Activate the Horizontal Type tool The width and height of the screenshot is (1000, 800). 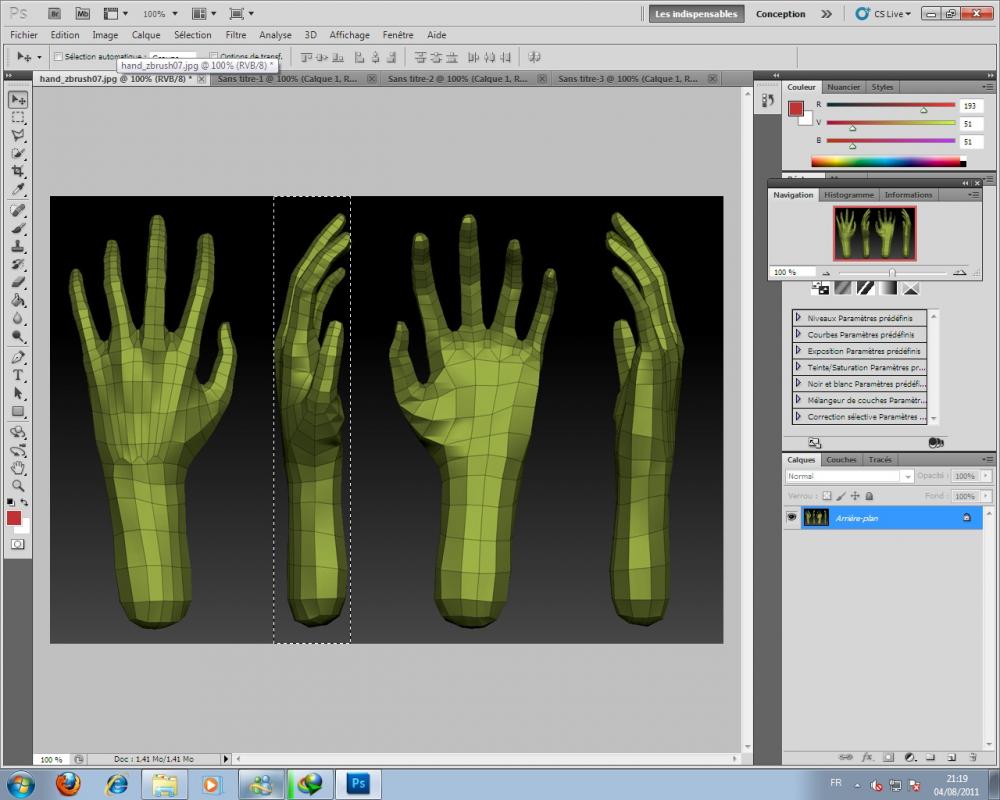[x=18, y=375]
